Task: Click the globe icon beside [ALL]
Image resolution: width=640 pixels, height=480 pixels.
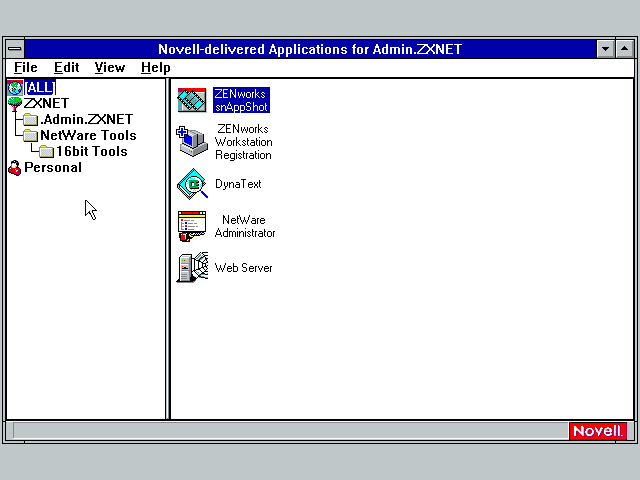Action: pyautogui.click(x=15, y=87)
